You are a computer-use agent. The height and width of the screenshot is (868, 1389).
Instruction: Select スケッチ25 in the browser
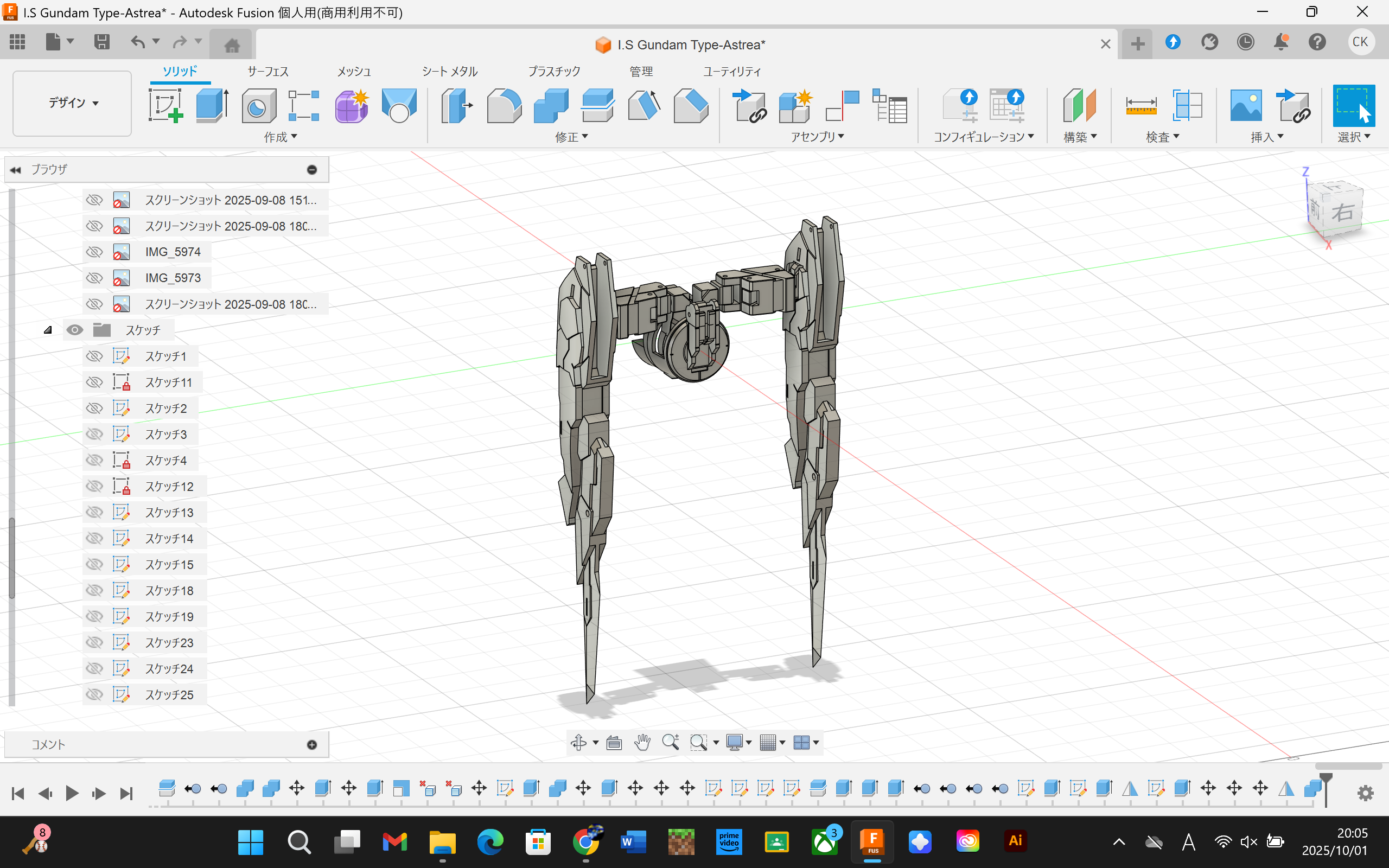[169, 694]
